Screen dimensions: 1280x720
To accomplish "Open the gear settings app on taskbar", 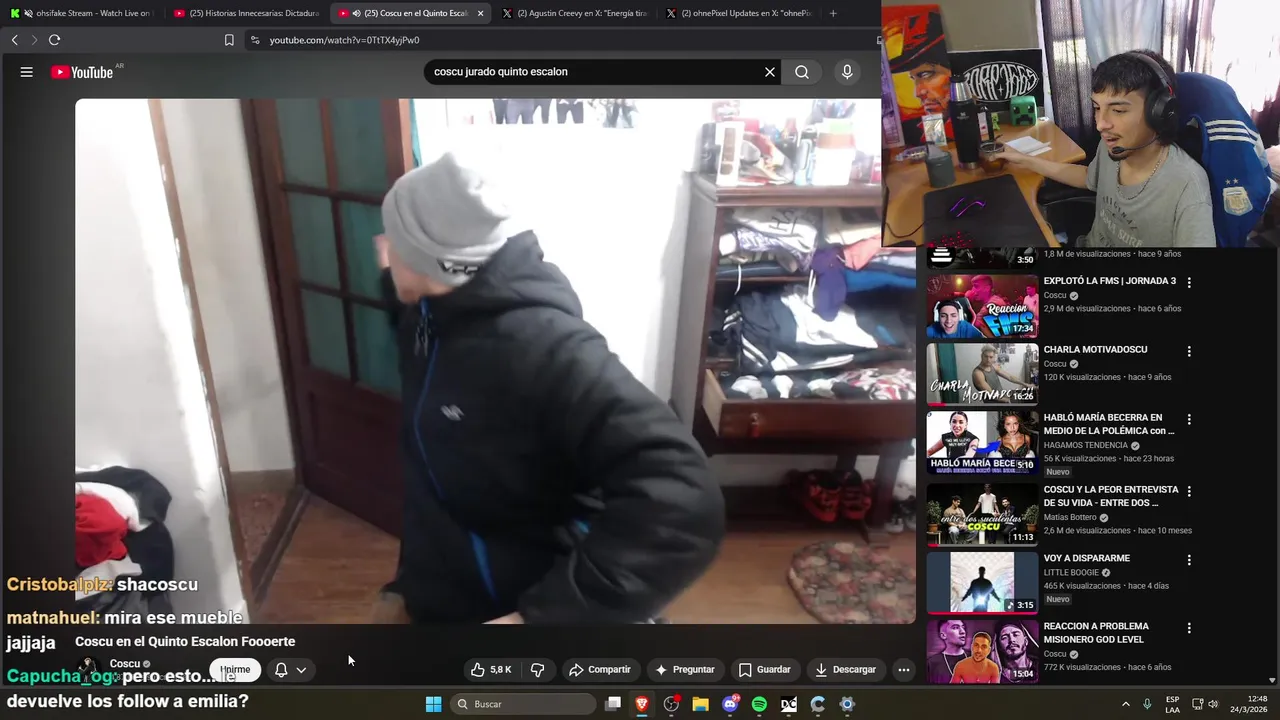I will click(x=847, y=704).
